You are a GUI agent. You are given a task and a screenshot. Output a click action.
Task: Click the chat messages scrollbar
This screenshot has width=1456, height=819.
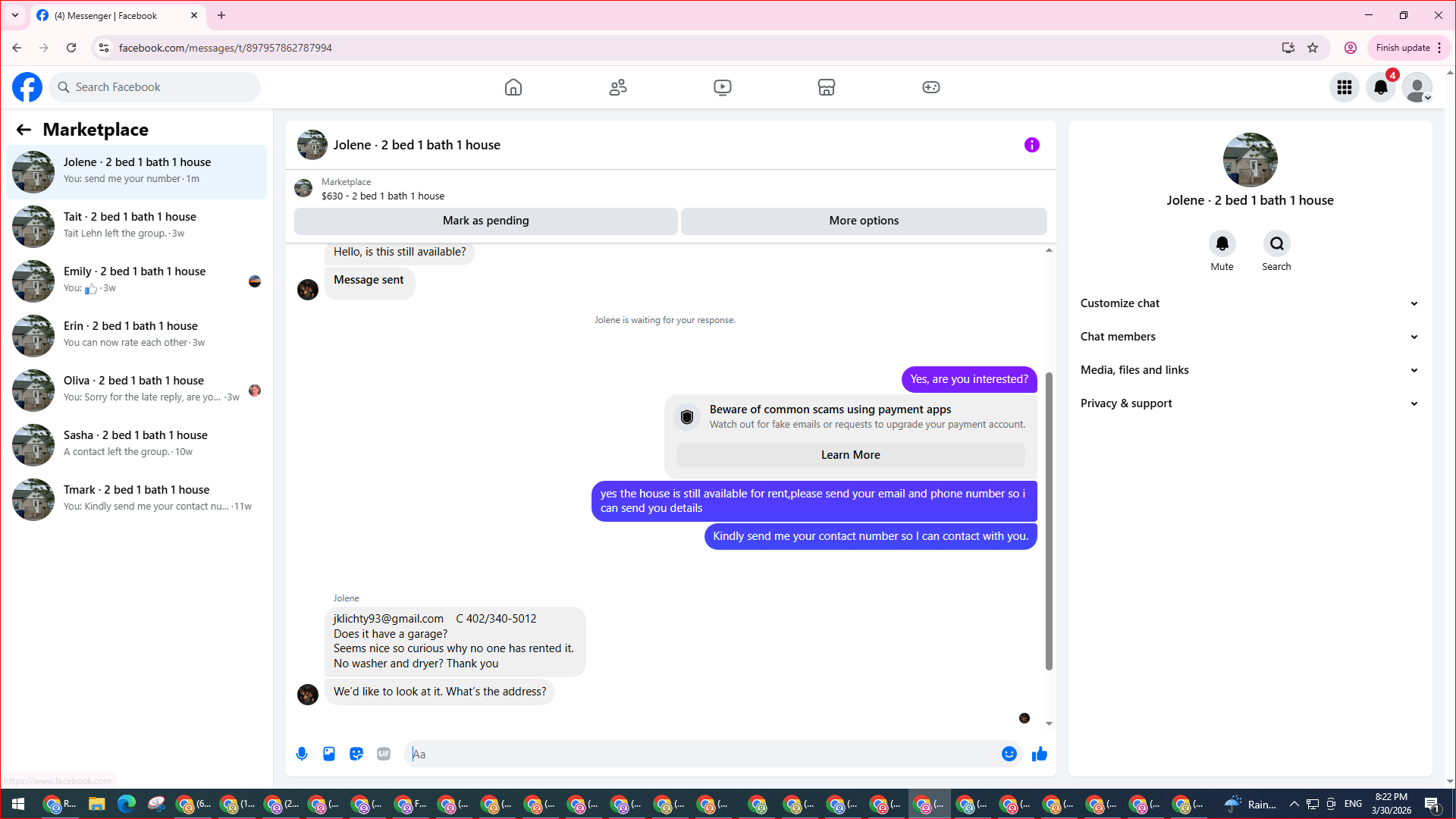pos(1049,521)
